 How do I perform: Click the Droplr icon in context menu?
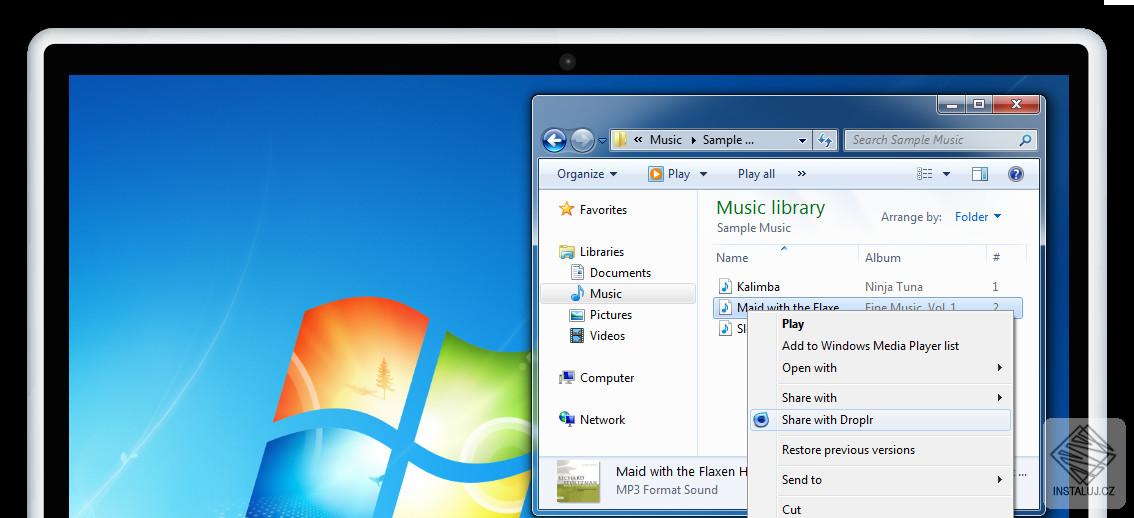pyautogui.click(x=762, y=420)
